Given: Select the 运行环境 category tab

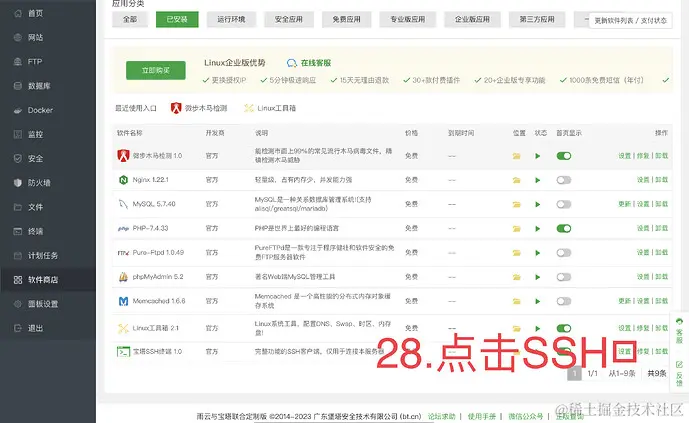Looking at the screenshot, I should 231,19.
